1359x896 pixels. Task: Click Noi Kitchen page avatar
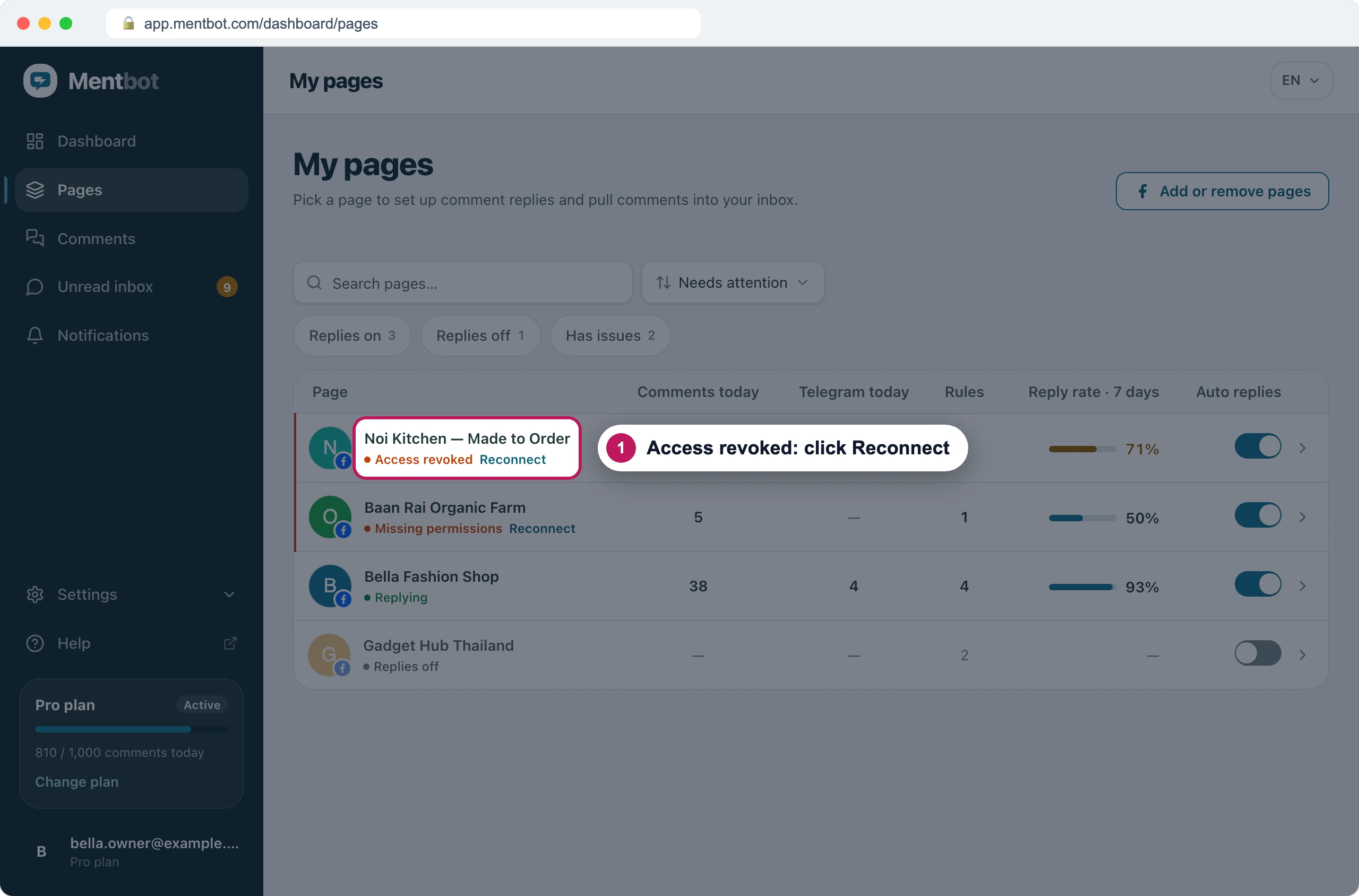coord(330,448)
